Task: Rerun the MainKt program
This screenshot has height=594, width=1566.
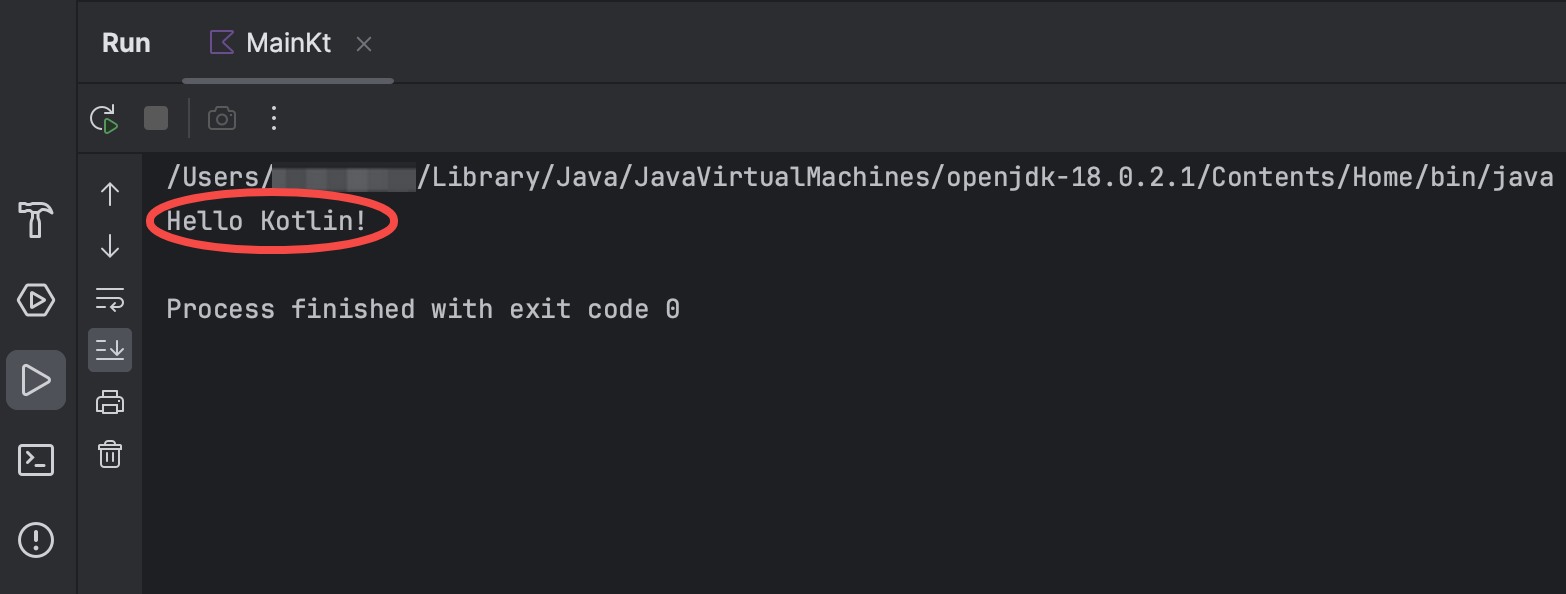Action: (x=105, y=119)
